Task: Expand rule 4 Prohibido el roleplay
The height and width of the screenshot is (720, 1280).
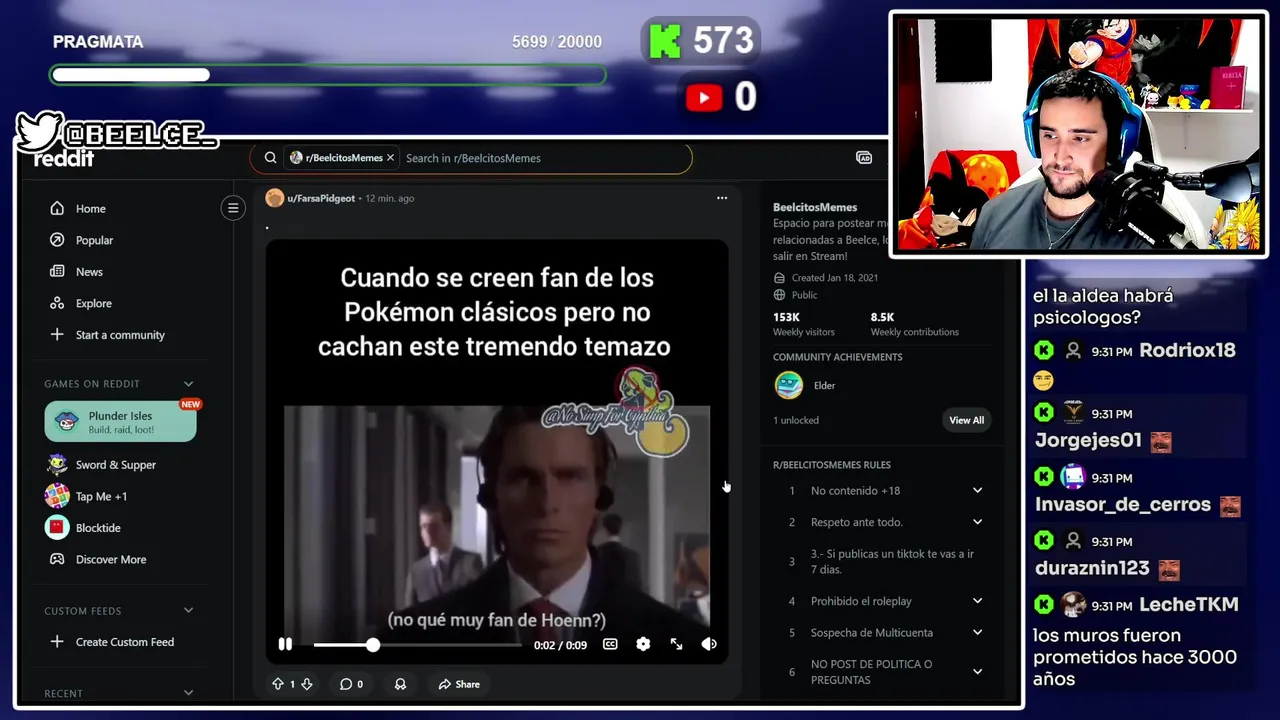Action: 884,601
